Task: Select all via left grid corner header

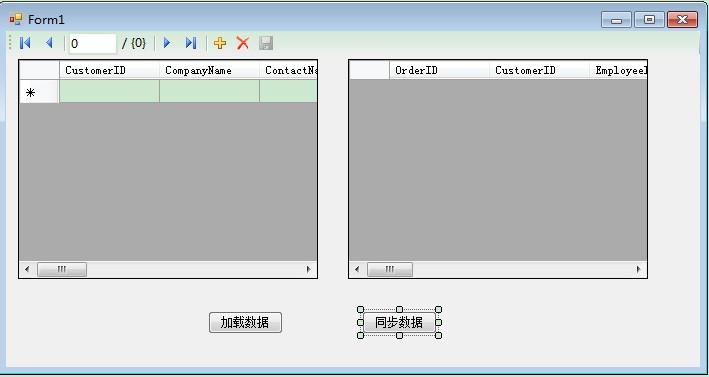Action: [39, 70]
